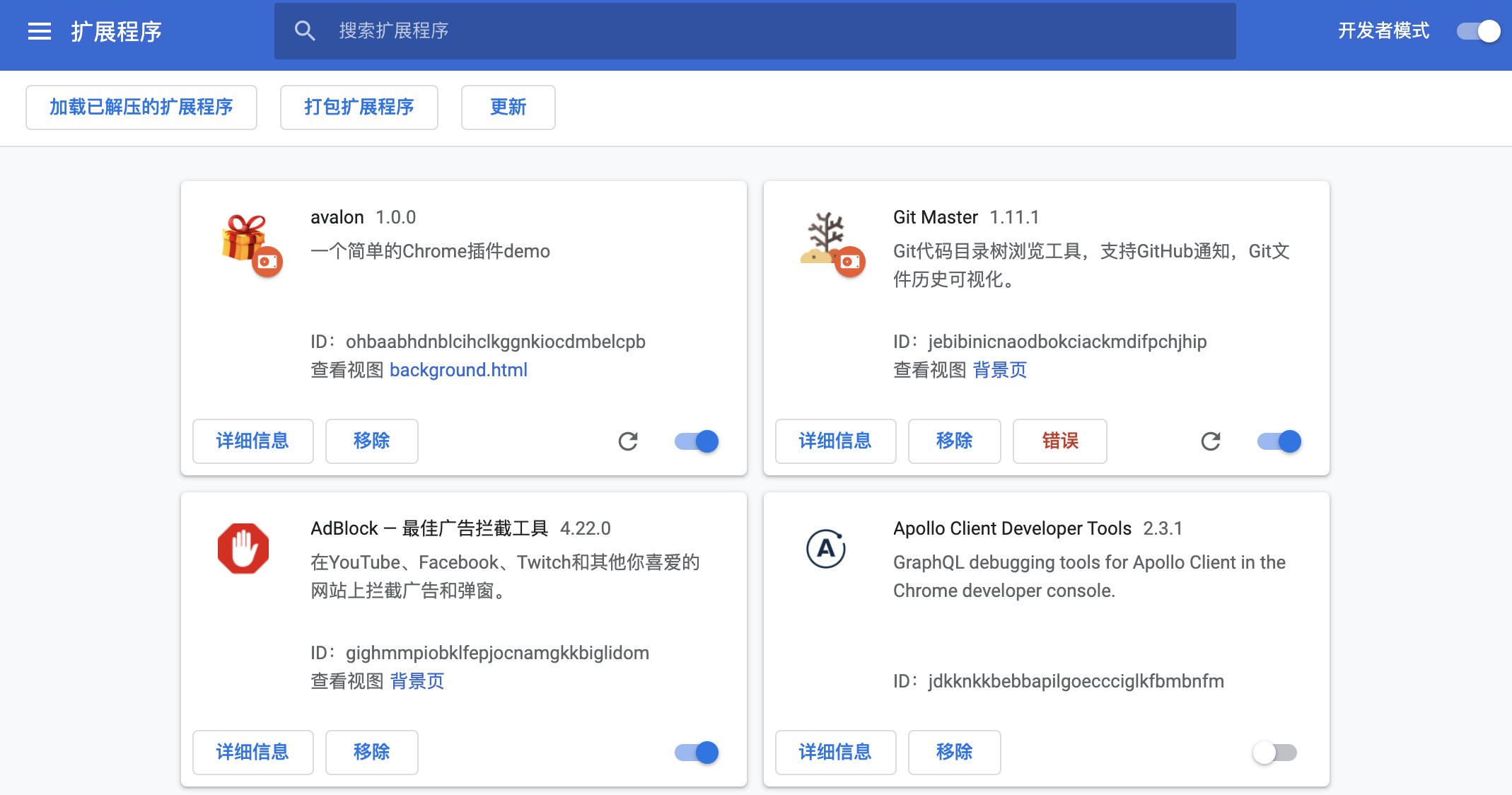Click the 扩展程序 page title
The height and width of the screenshot is (795, 1512).
click(x=116, y=32)
